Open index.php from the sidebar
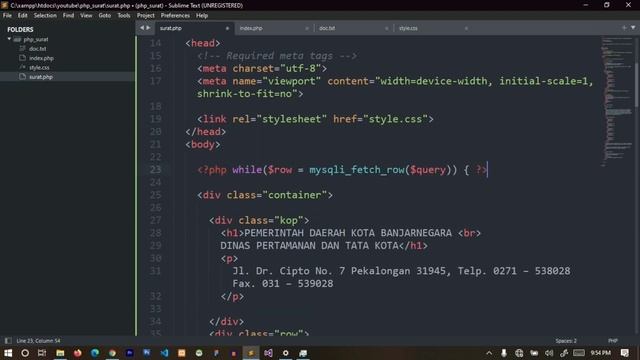The image size is (640, 360). click(41, 58)
